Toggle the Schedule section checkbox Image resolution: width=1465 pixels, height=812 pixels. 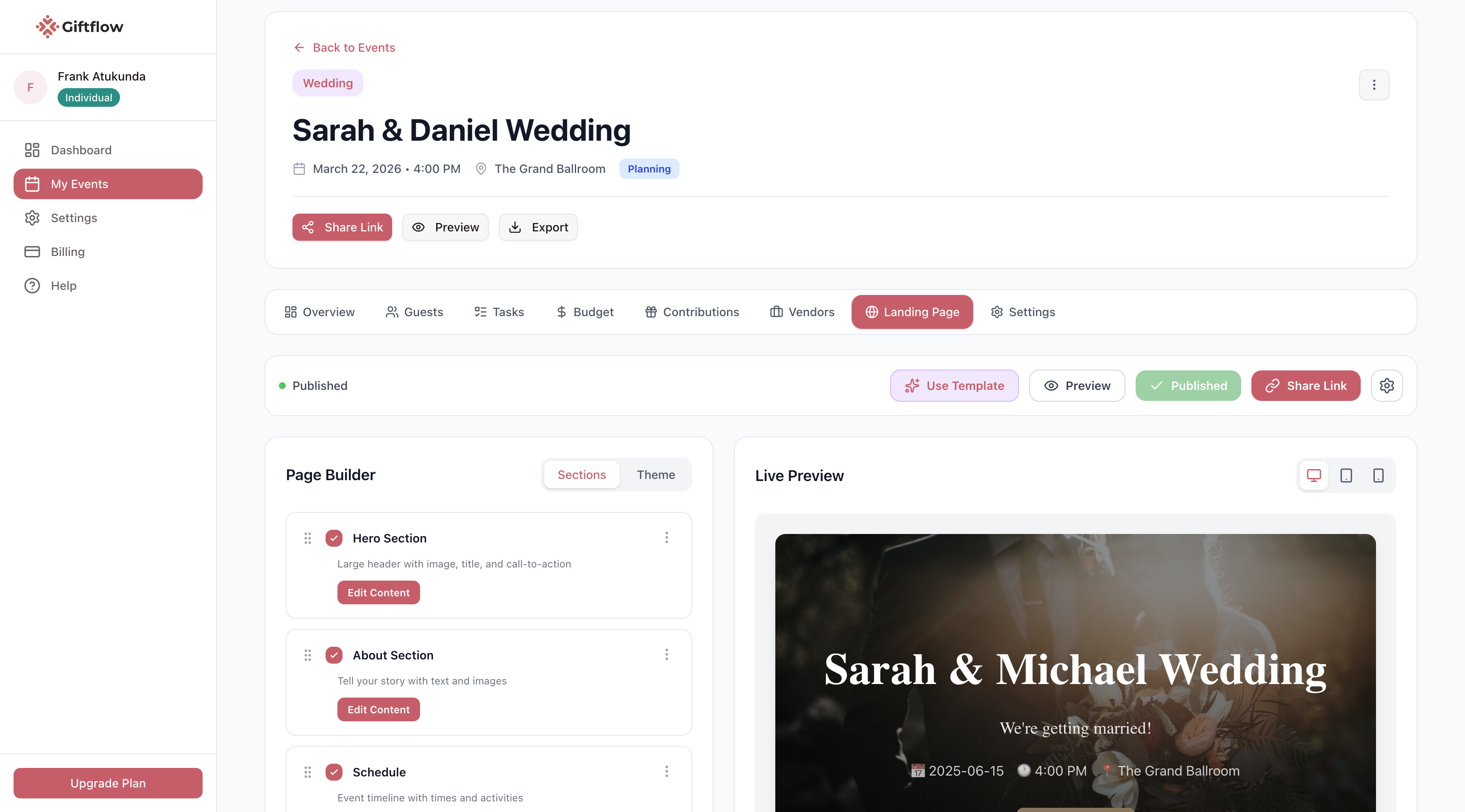[334, 772]
